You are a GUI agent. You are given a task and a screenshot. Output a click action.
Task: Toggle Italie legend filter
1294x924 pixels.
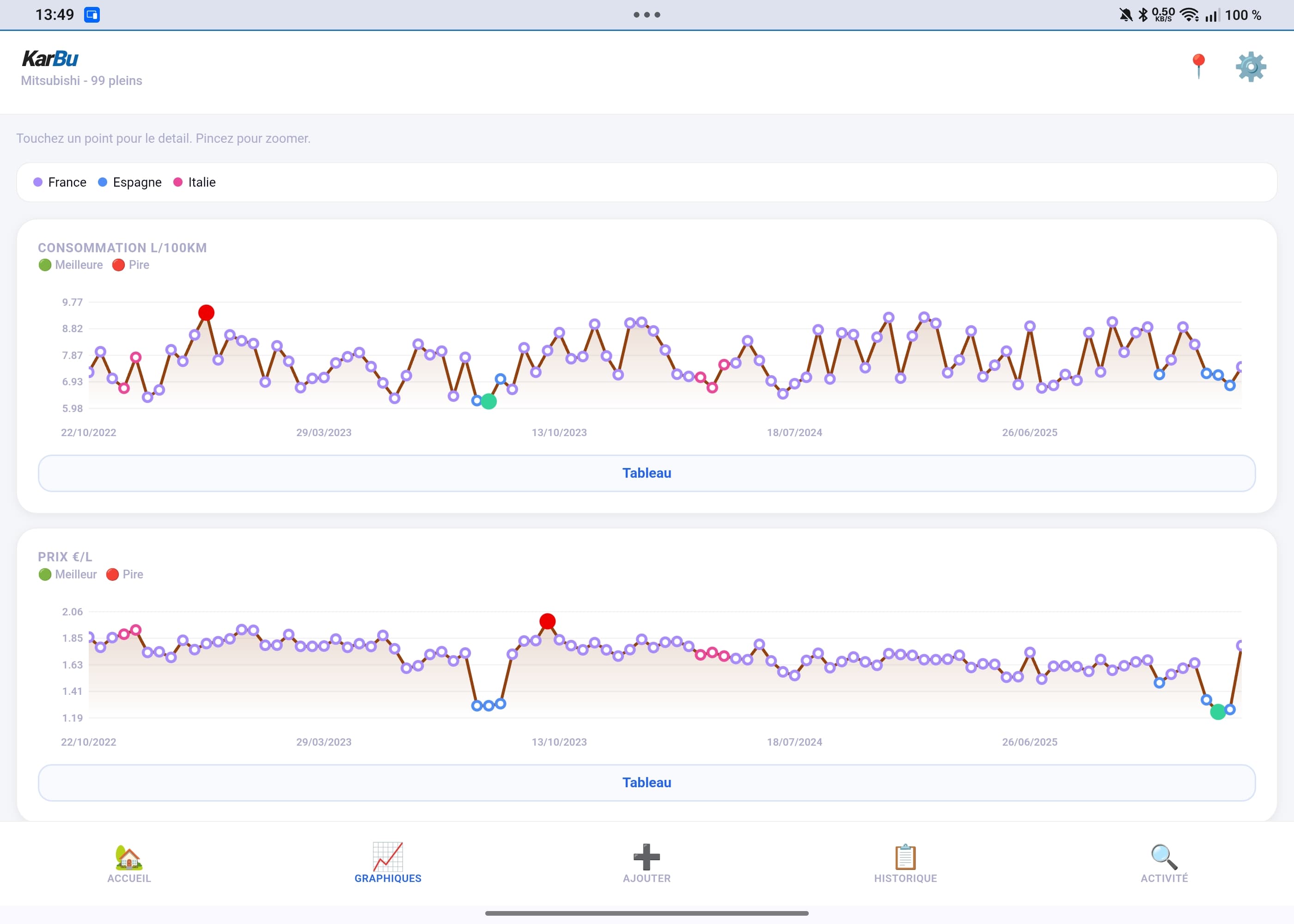195,182
